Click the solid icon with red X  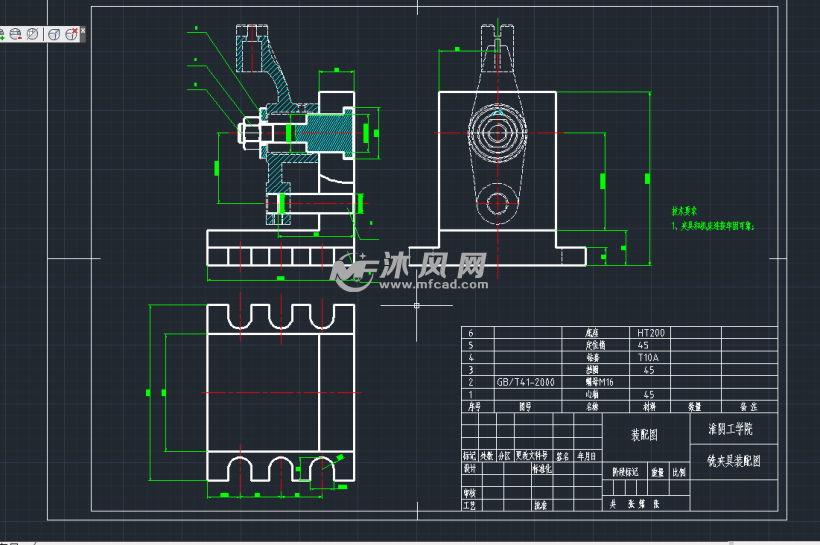pos(71,35)
